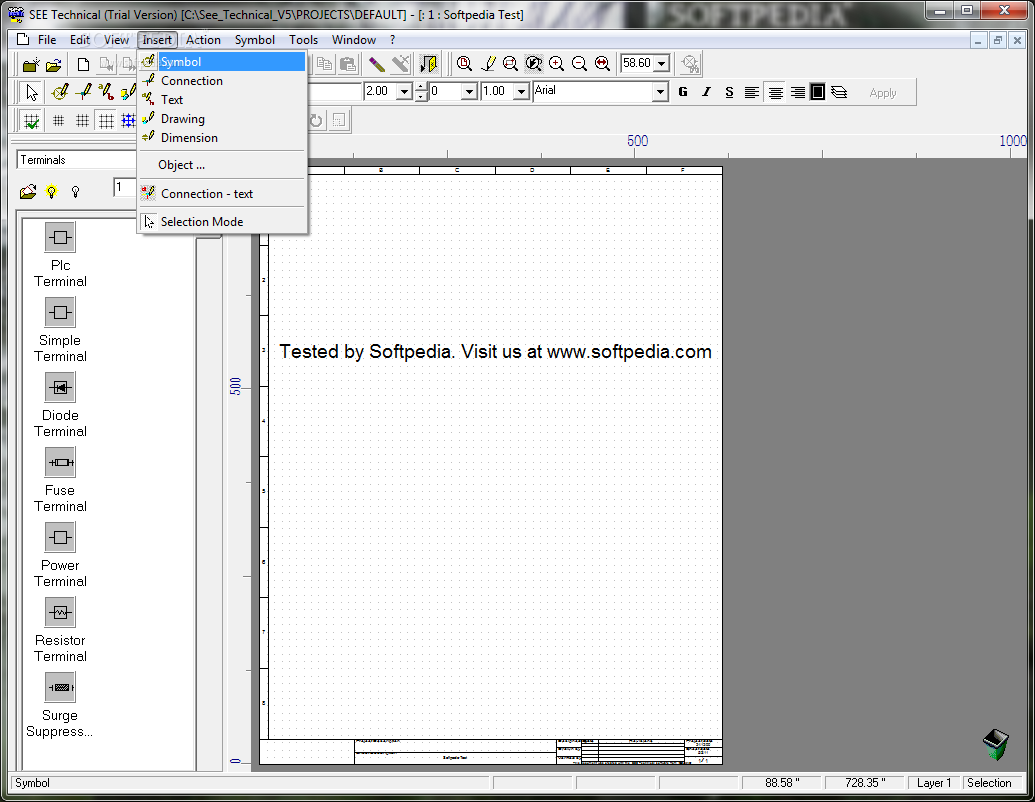Choose Connection from Insert menu
This screenshot has width=1035, height=802.
pyautogui.click(x=222, y=81)
